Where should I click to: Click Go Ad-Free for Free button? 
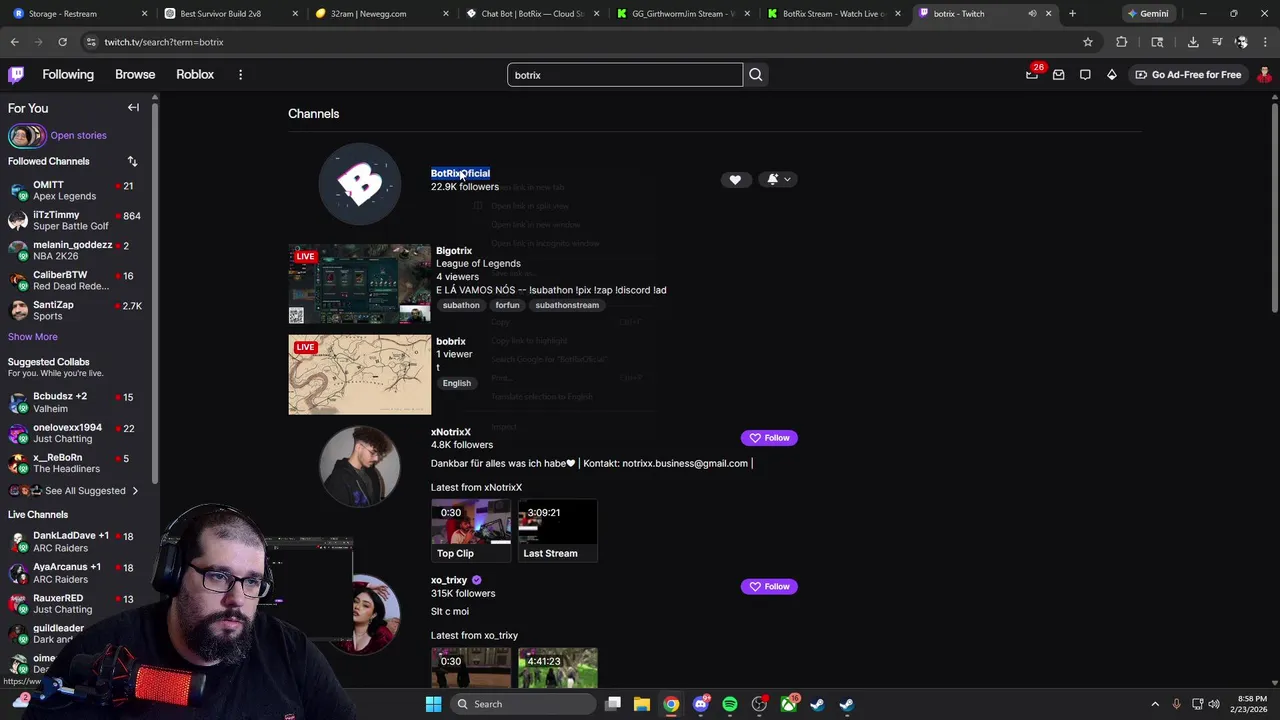click(x=1188, y=75)
